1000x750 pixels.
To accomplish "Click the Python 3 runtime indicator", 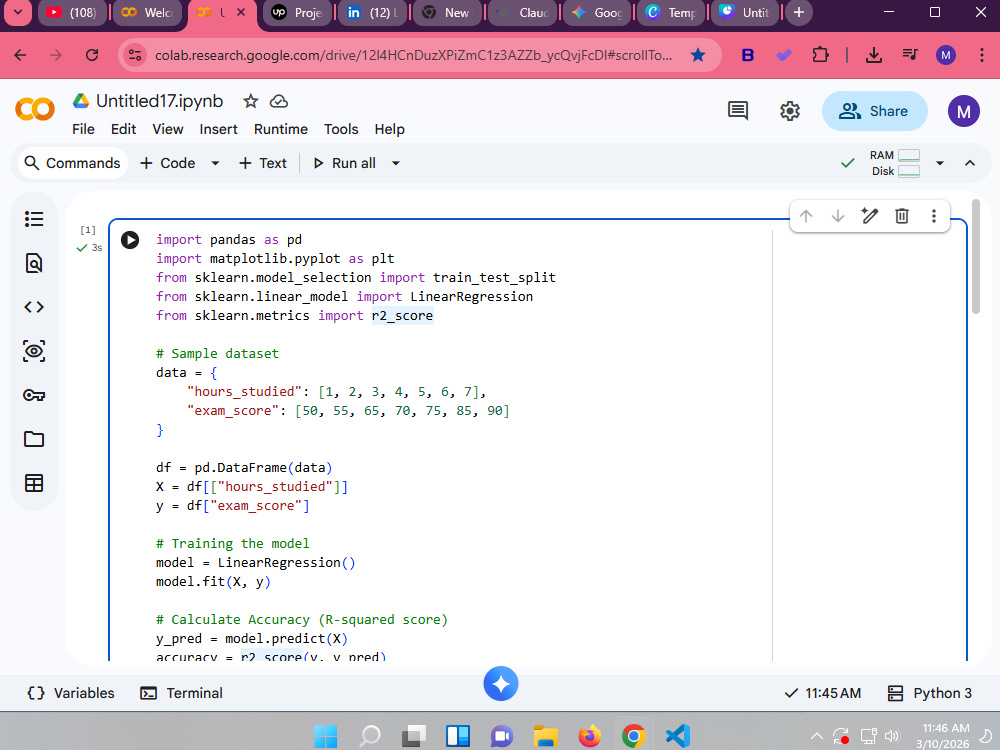I will (929, 693).
